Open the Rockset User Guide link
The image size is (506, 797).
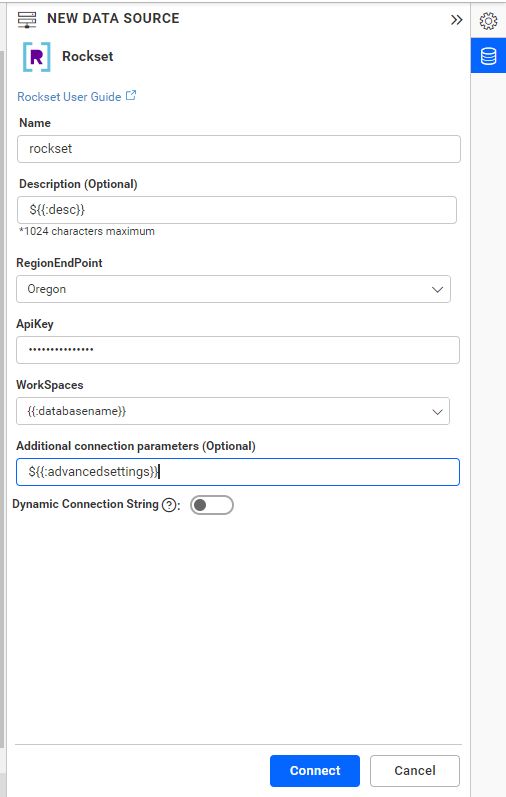69,97
